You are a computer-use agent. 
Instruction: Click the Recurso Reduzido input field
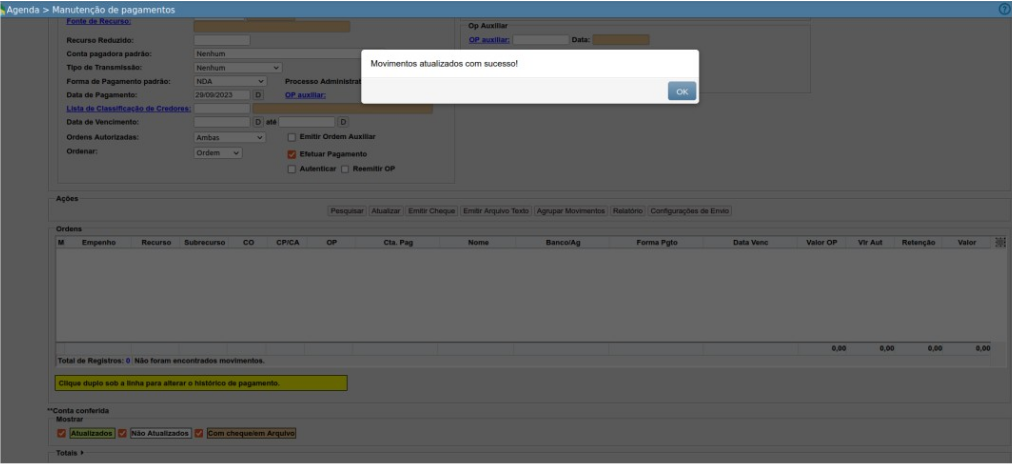tap(221, 40)
